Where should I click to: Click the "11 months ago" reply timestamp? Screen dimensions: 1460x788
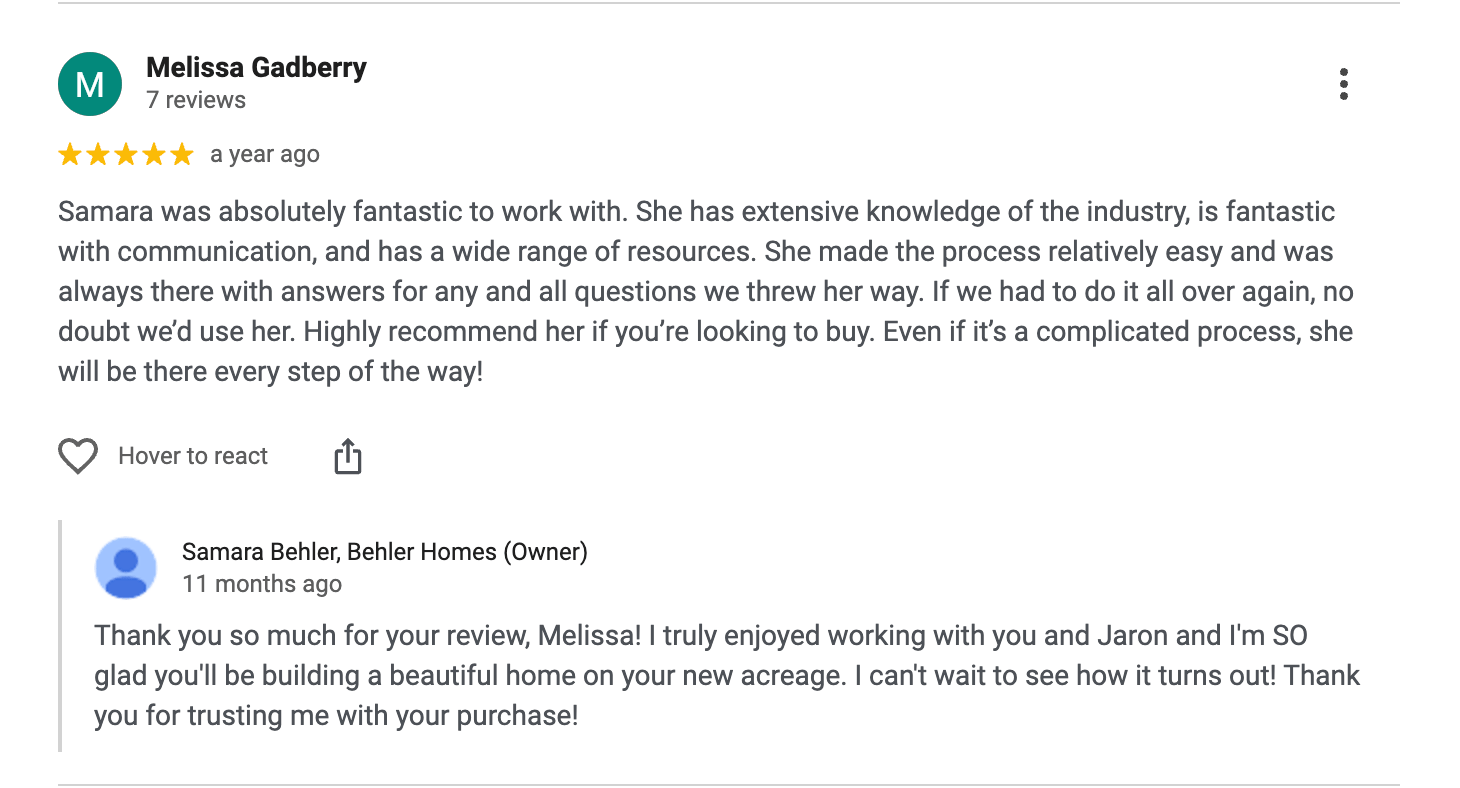click(262, 584)
